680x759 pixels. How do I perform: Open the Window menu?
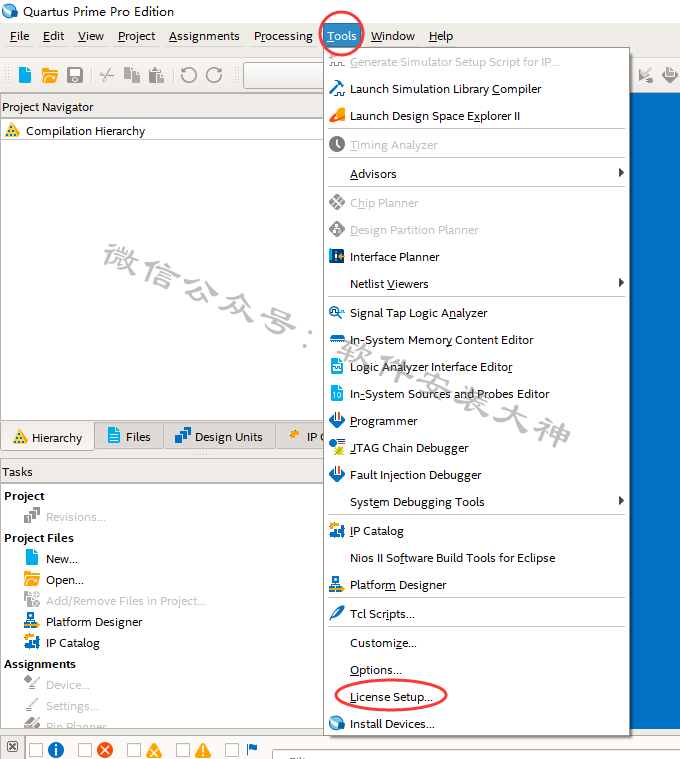tap(393, 36)
